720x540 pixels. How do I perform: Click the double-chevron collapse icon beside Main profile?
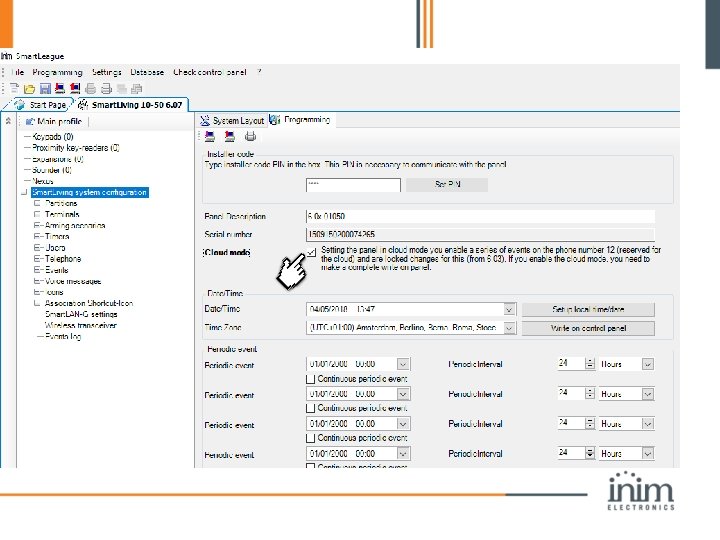(8, 121)
